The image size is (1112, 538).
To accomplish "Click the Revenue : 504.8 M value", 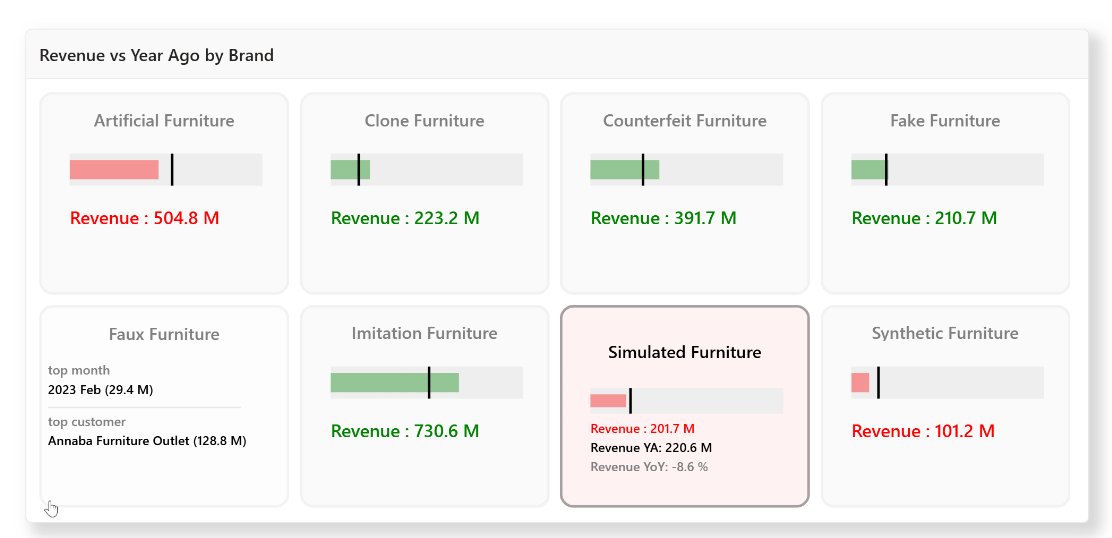I will pyautogui.click(x=144, y=218).
